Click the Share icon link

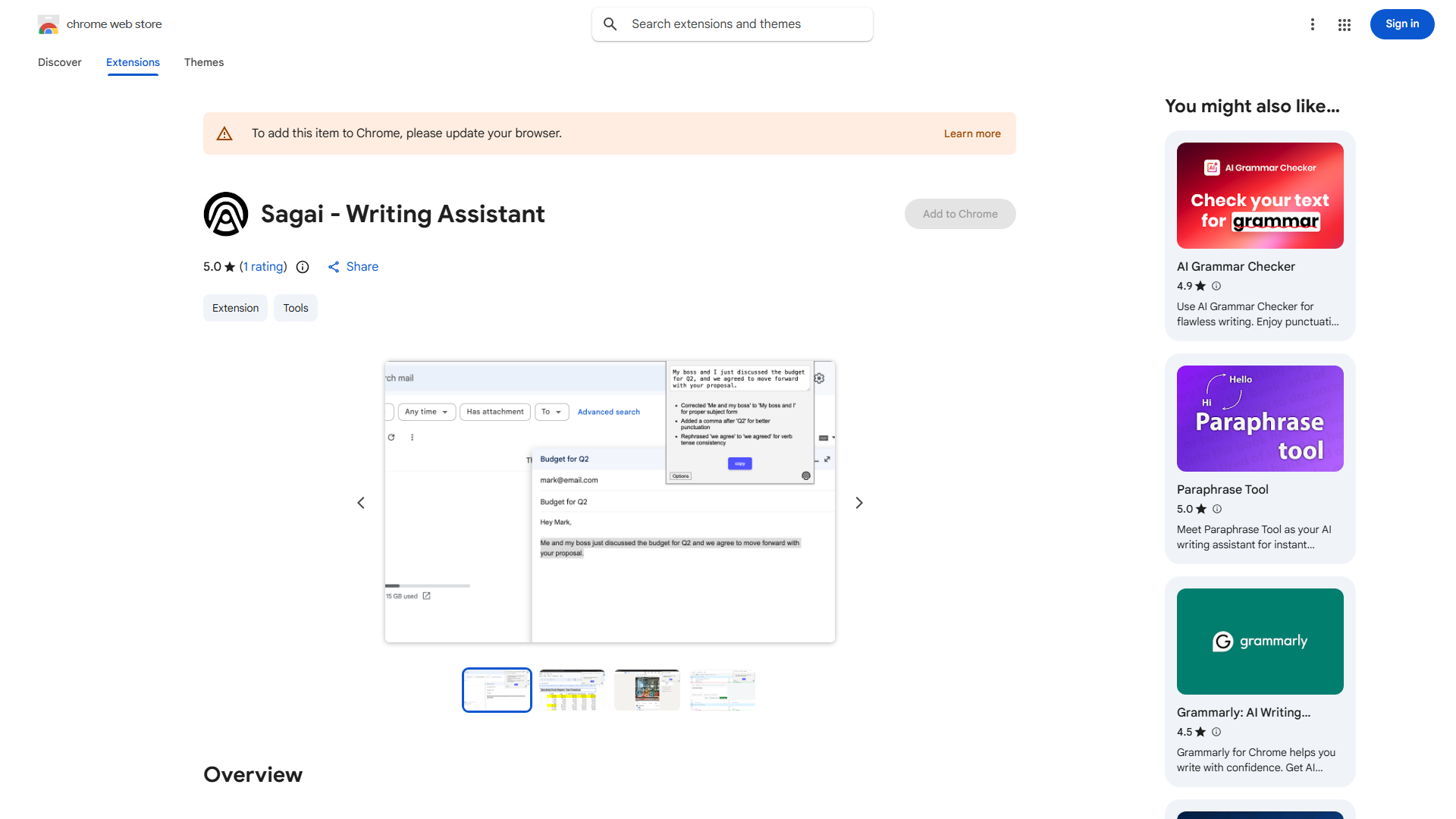(x=334, y=267)
